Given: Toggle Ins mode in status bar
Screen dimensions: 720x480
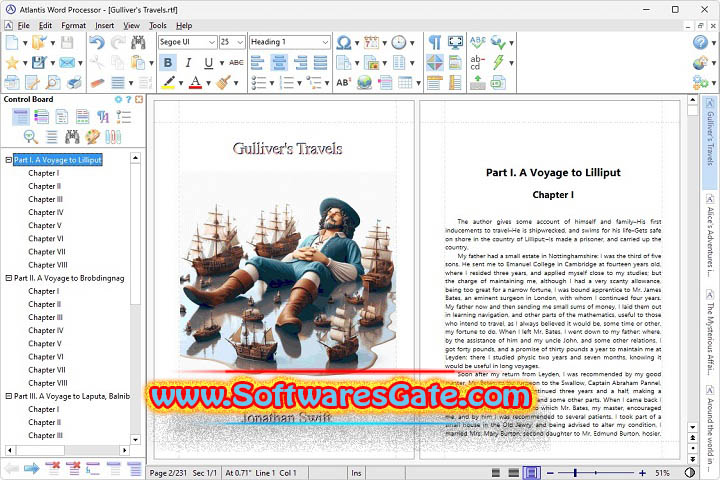Looking at the screenshot, I should [356, 473].
